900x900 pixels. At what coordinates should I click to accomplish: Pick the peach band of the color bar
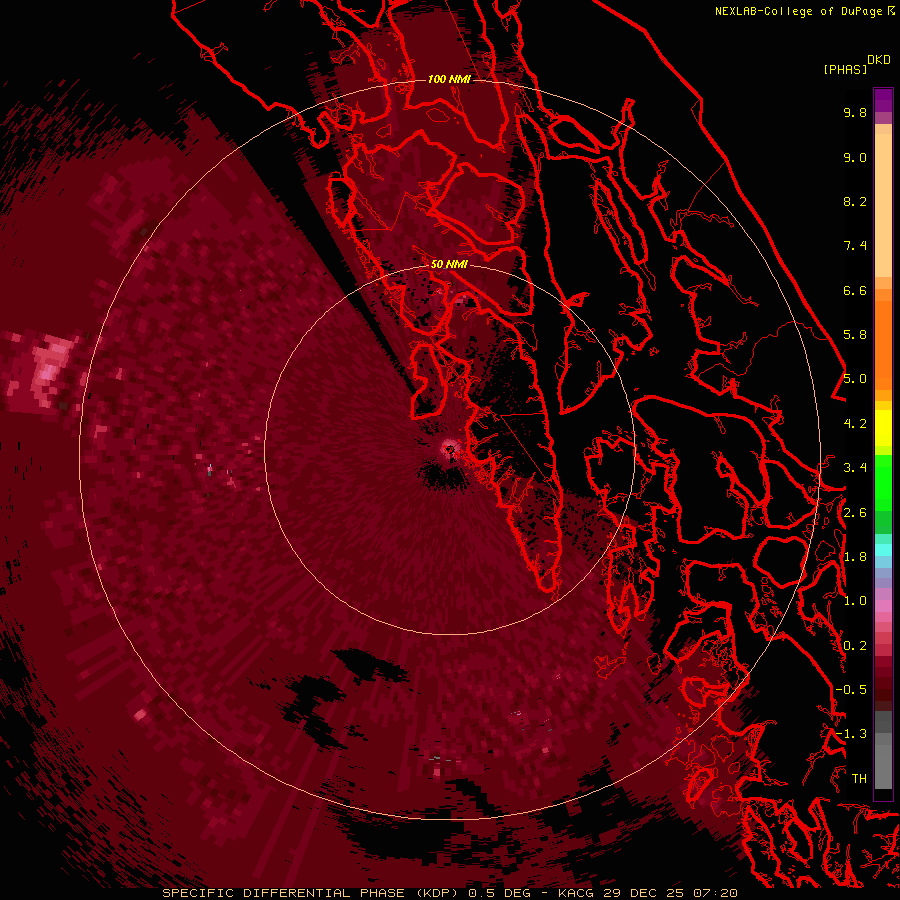pos(883,204)
